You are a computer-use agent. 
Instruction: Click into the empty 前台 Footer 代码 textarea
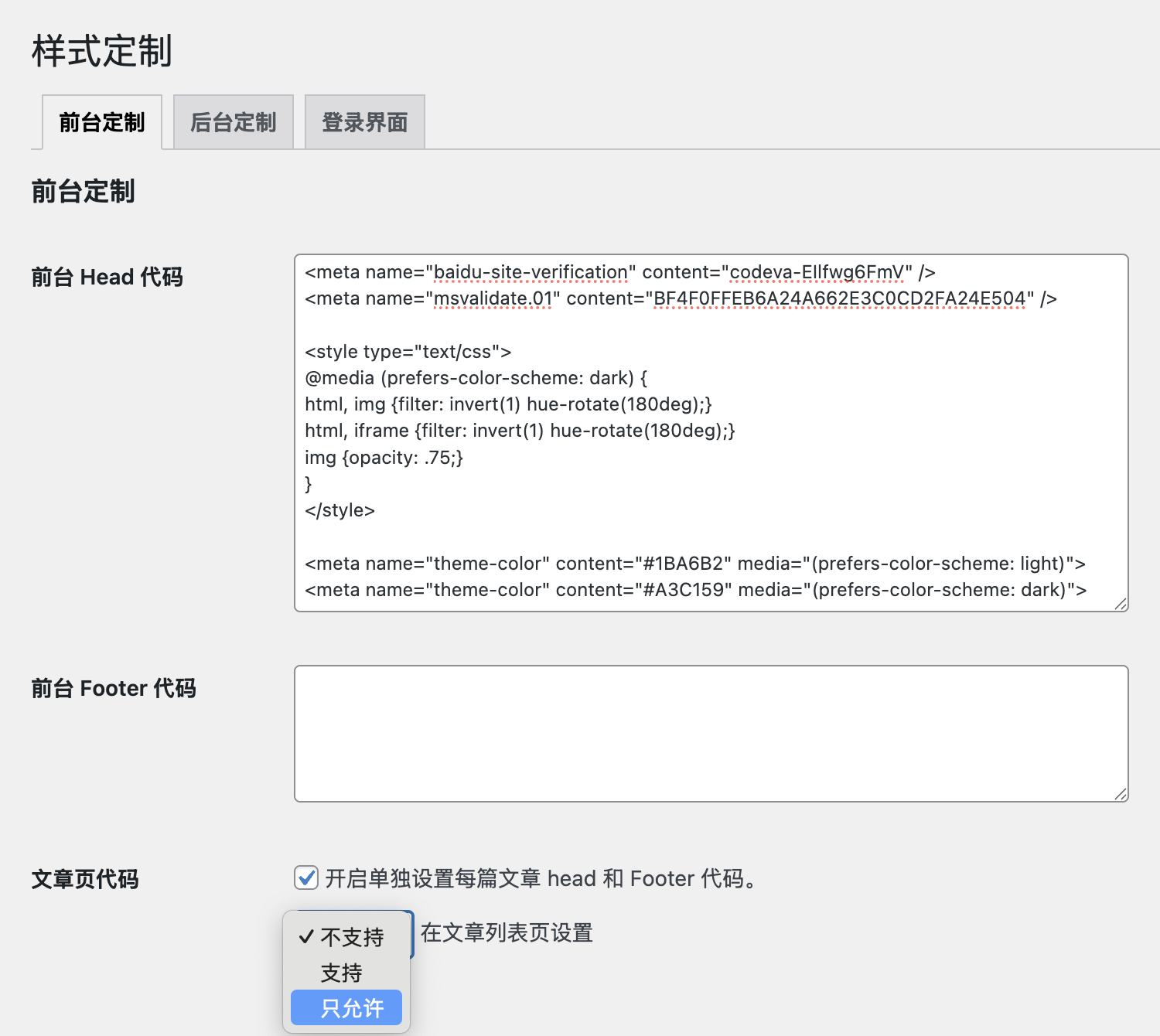pyautogui.click(x=711, y=734)
